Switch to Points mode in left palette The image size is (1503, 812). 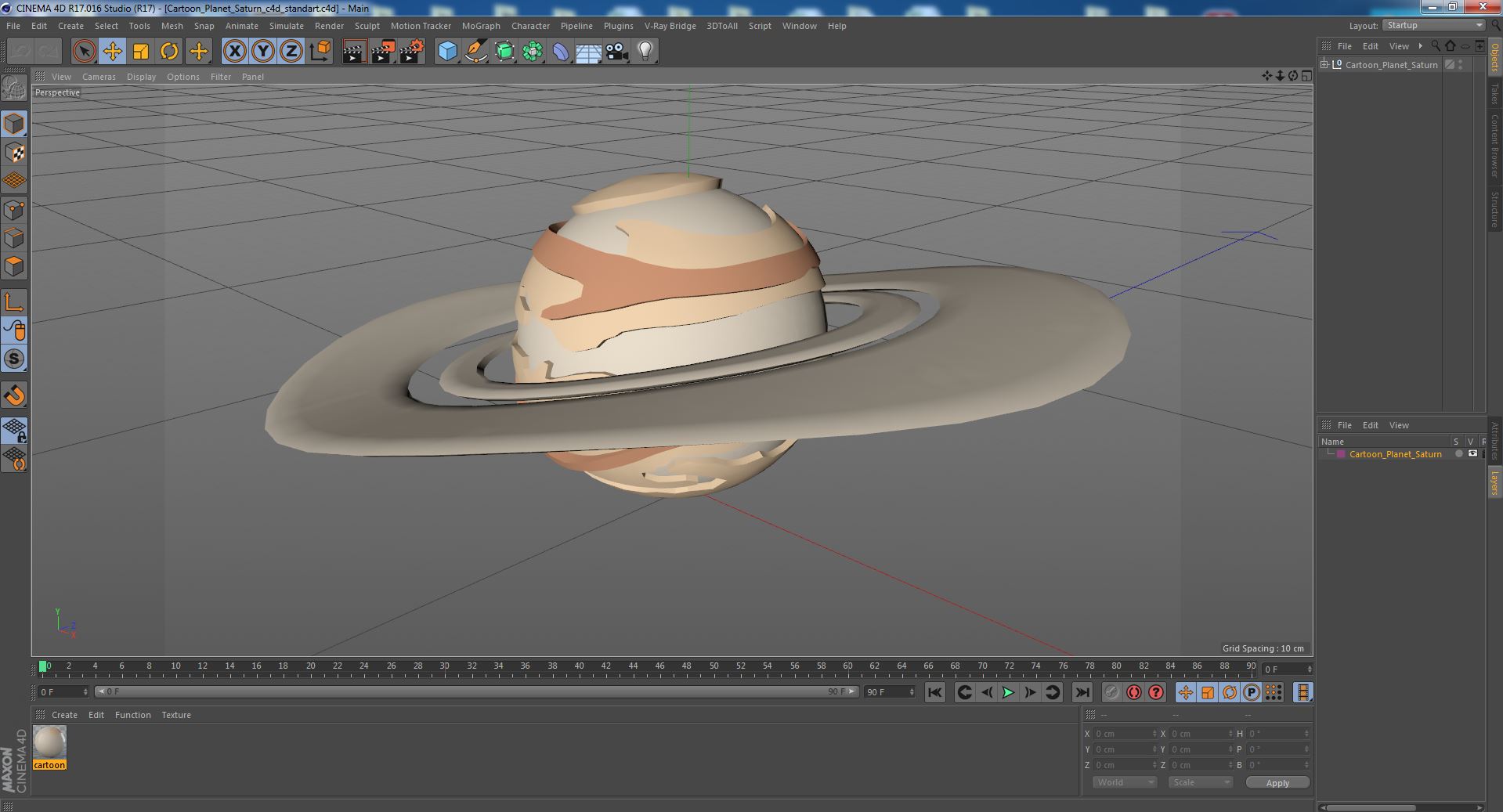click(14, 209)
